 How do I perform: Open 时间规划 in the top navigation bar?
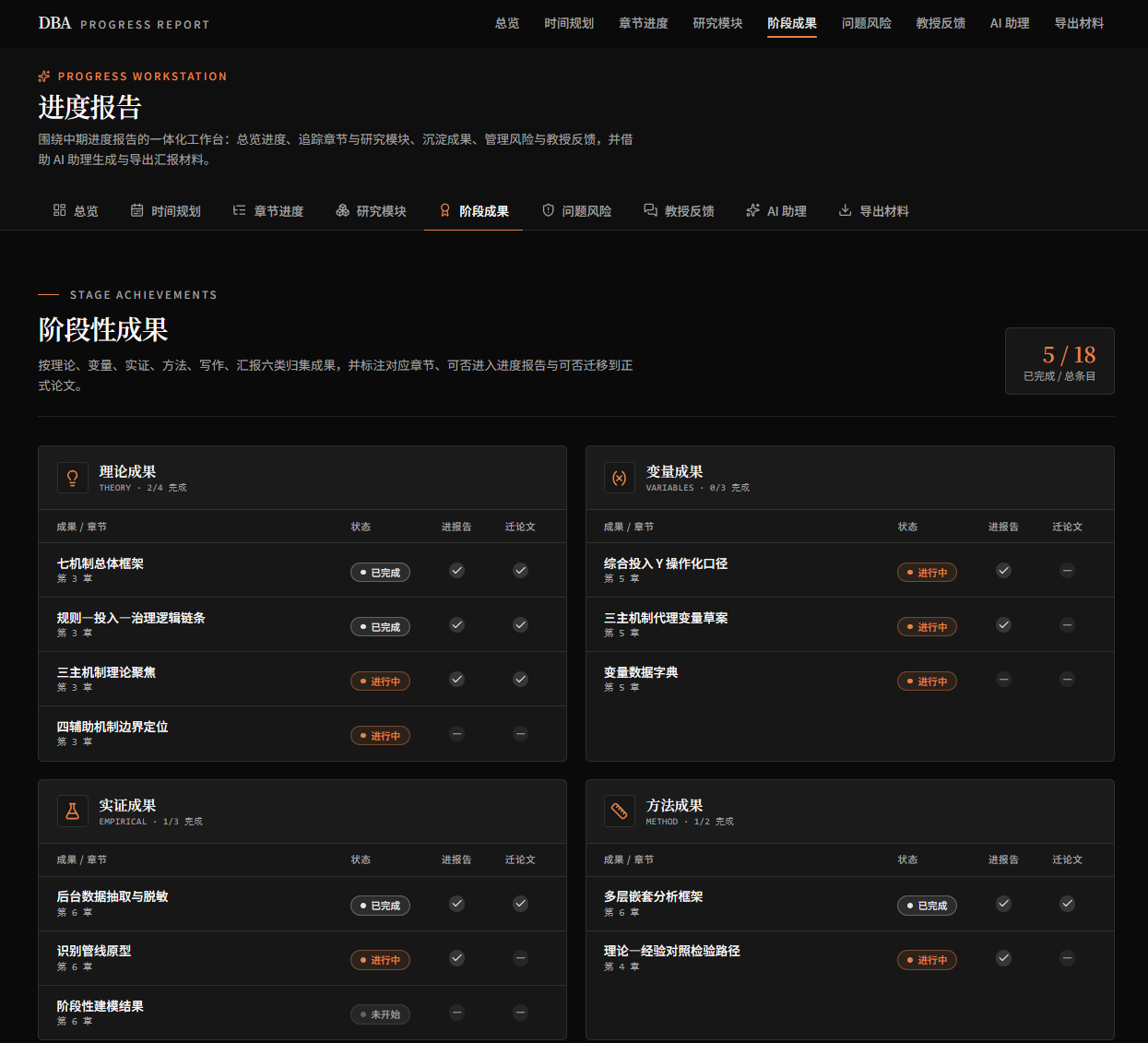coord(569,23)
